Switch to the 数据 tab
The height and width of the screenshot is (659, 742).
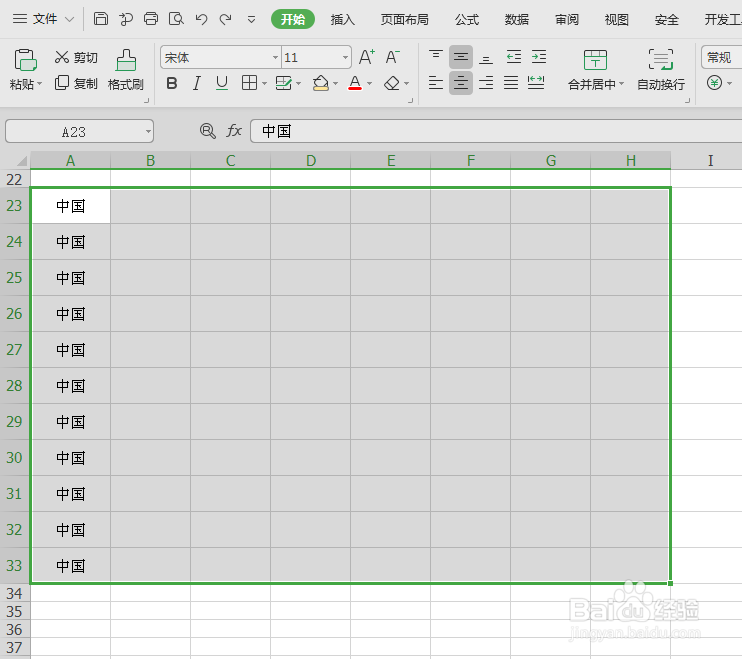pyautogui.click(x=517, y=19)
